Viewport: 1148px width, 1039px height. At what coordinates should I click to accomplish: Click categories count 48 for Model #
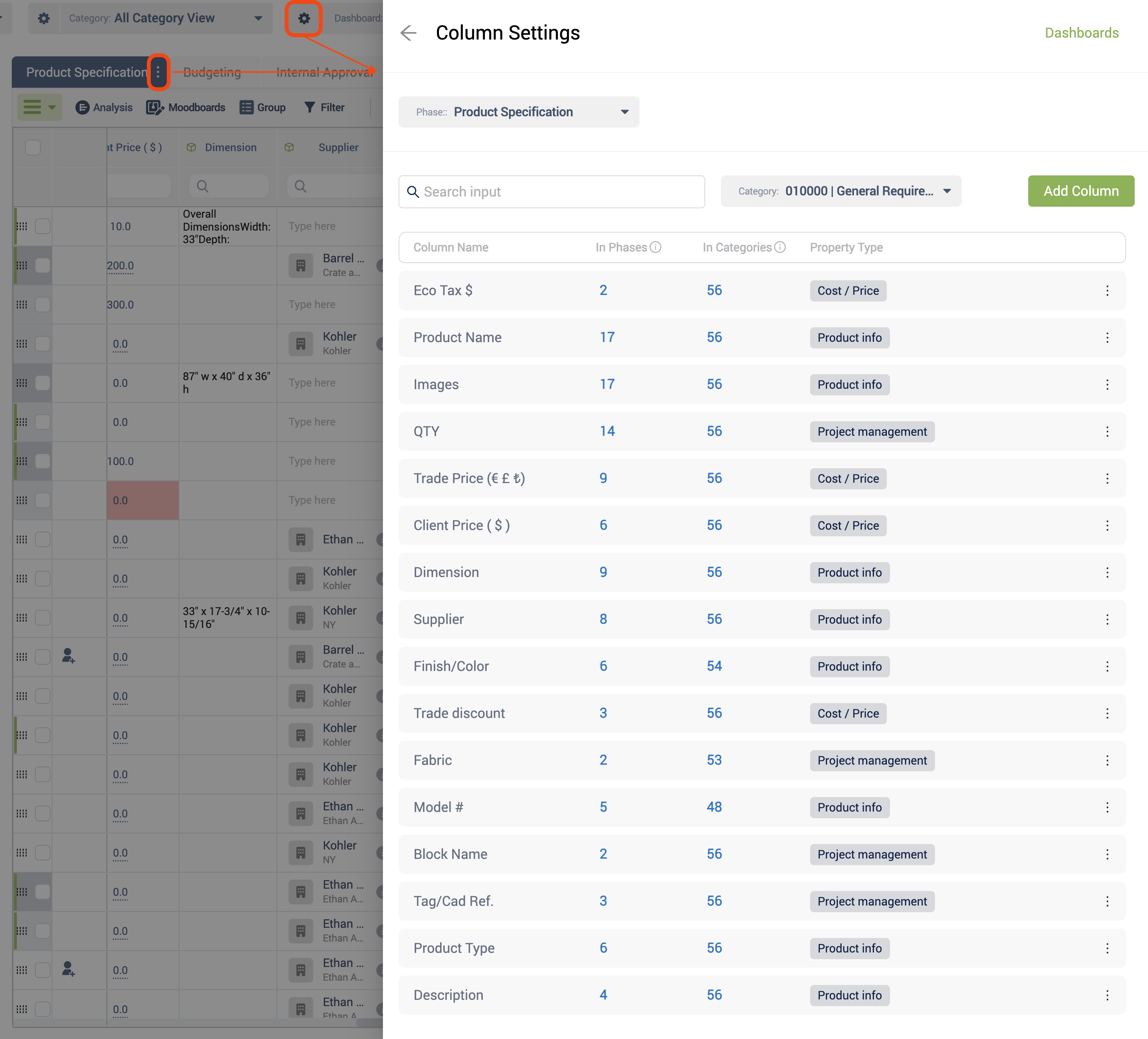click(x=714, y=807)
